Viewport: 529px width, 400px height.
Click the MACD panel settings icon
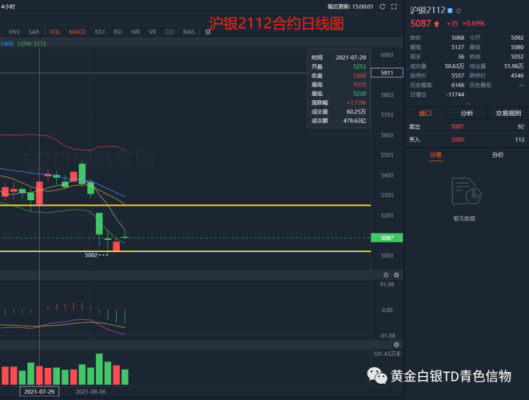386,275
